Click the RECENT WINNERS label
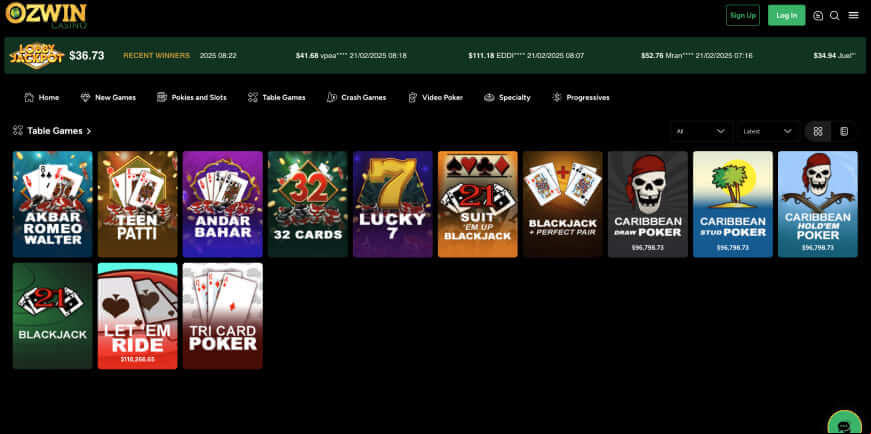The height and width of the screenshot is (434, 871). point(156,56)
